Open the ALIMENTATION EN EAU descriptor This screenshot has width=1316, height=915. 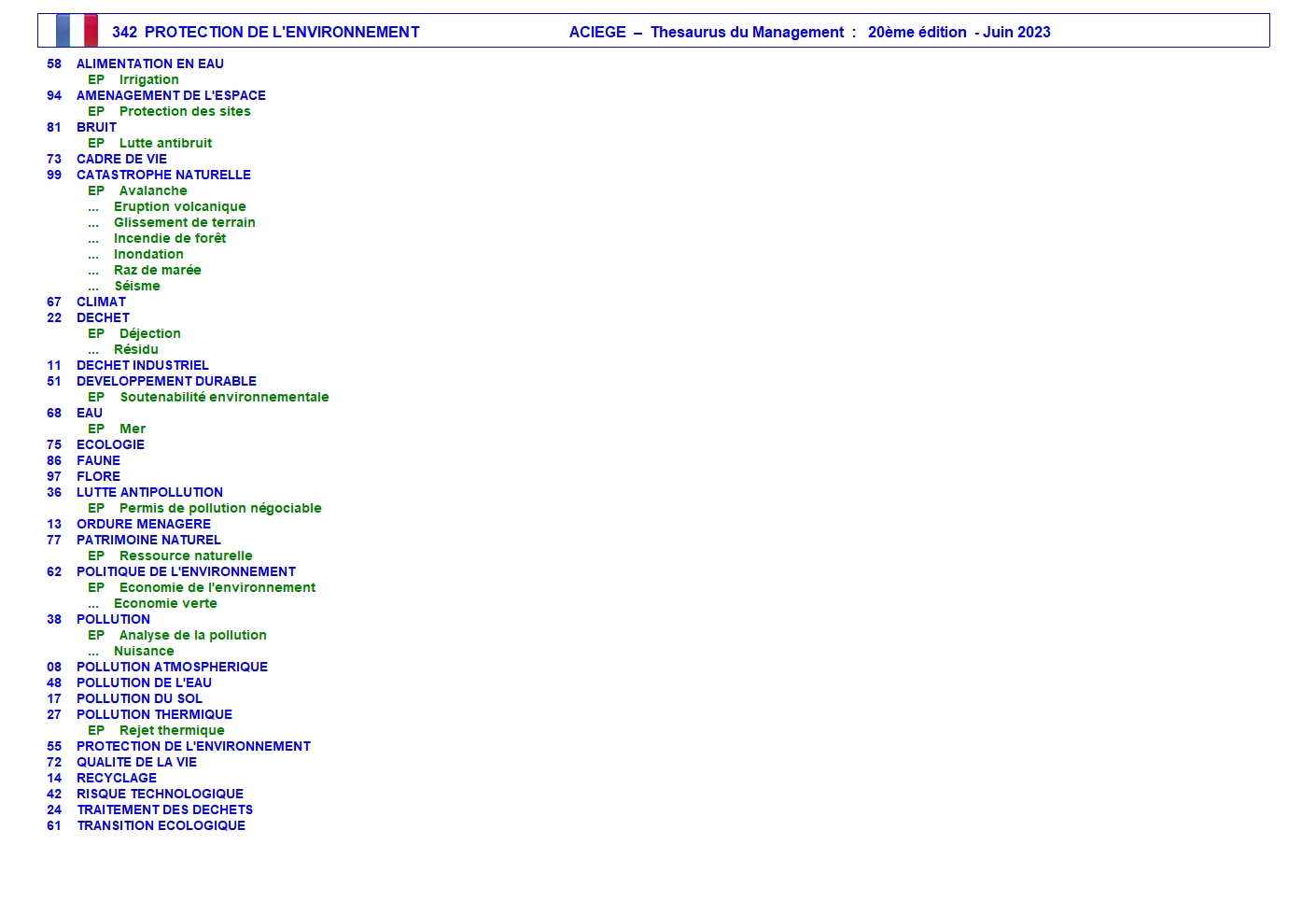tap(149, 63)
